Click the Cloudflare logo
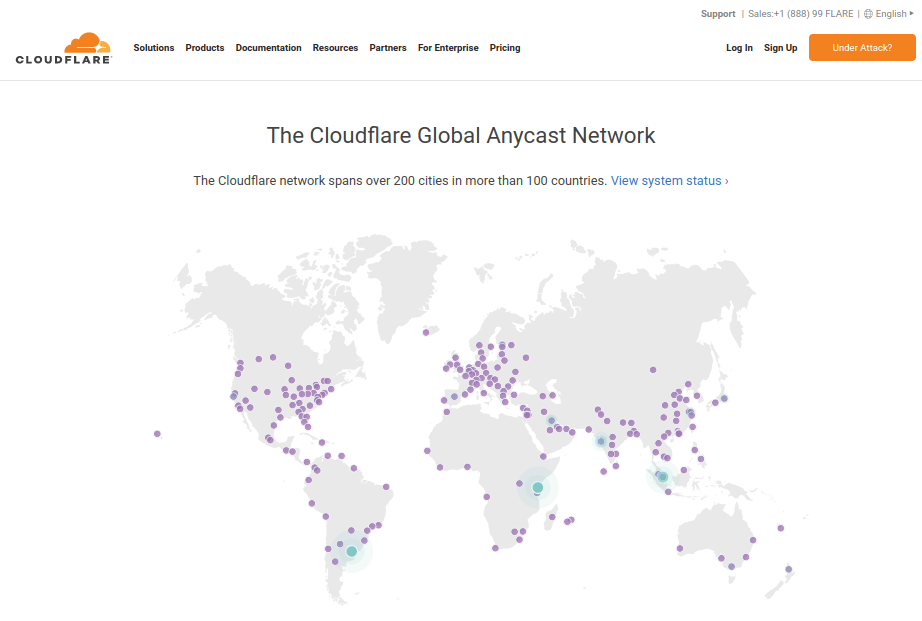This screenshot has width=922, height=621. (64, 48)
